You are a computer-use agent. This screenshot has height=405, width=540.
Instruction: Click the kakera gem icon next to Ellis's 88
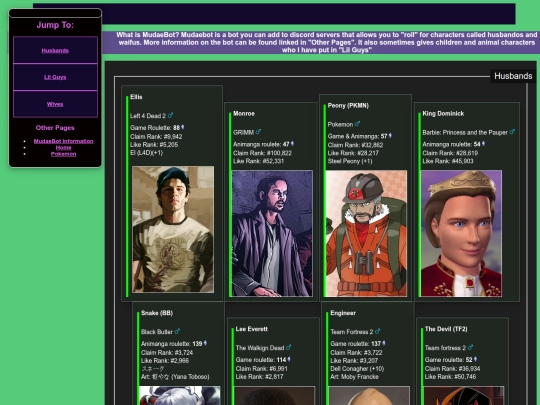pyautogui.click(x=183, y=127)
